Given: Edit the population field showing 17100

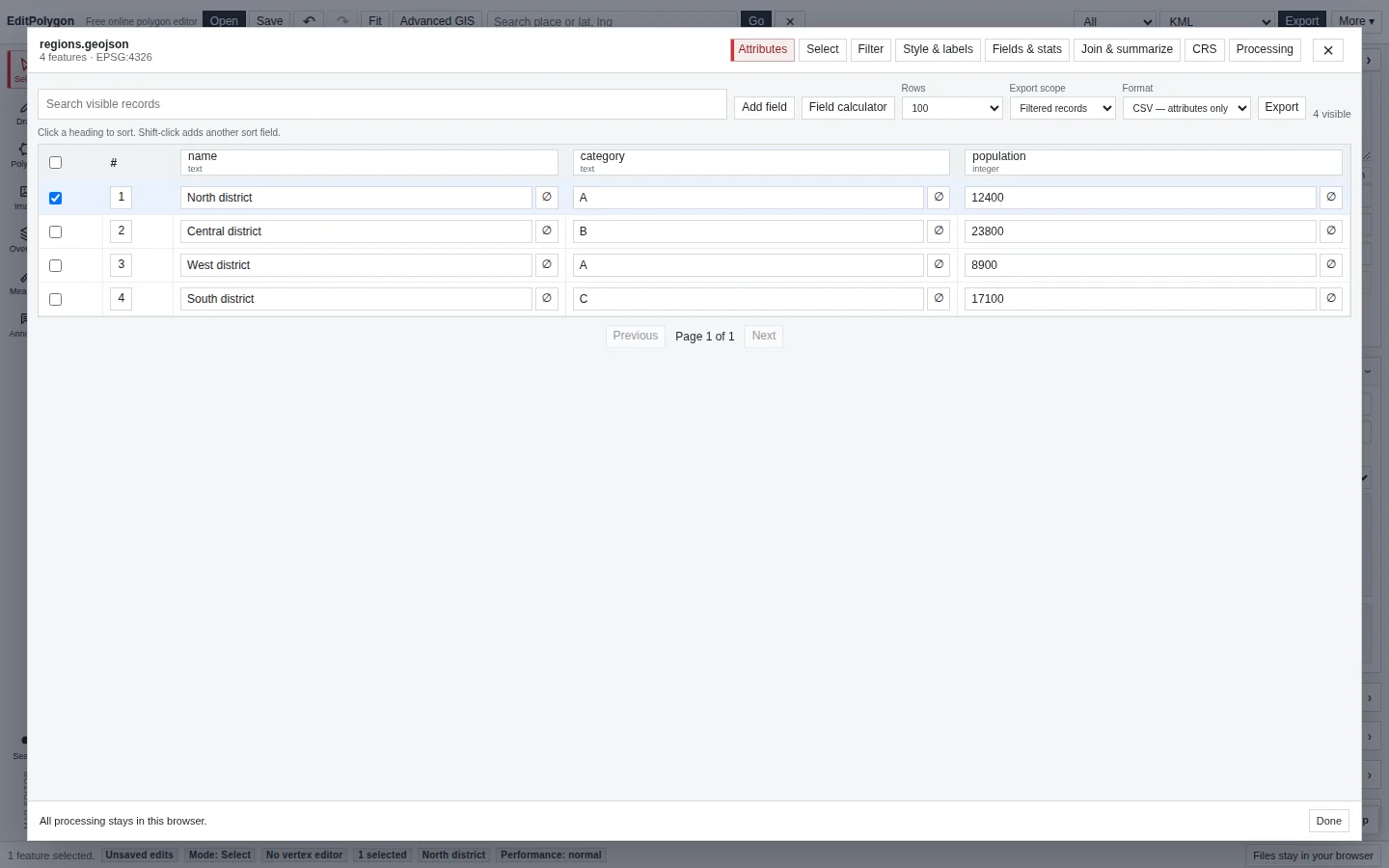Looking at the screenshot, I should pyautogui.click(x=1140, y=299).
